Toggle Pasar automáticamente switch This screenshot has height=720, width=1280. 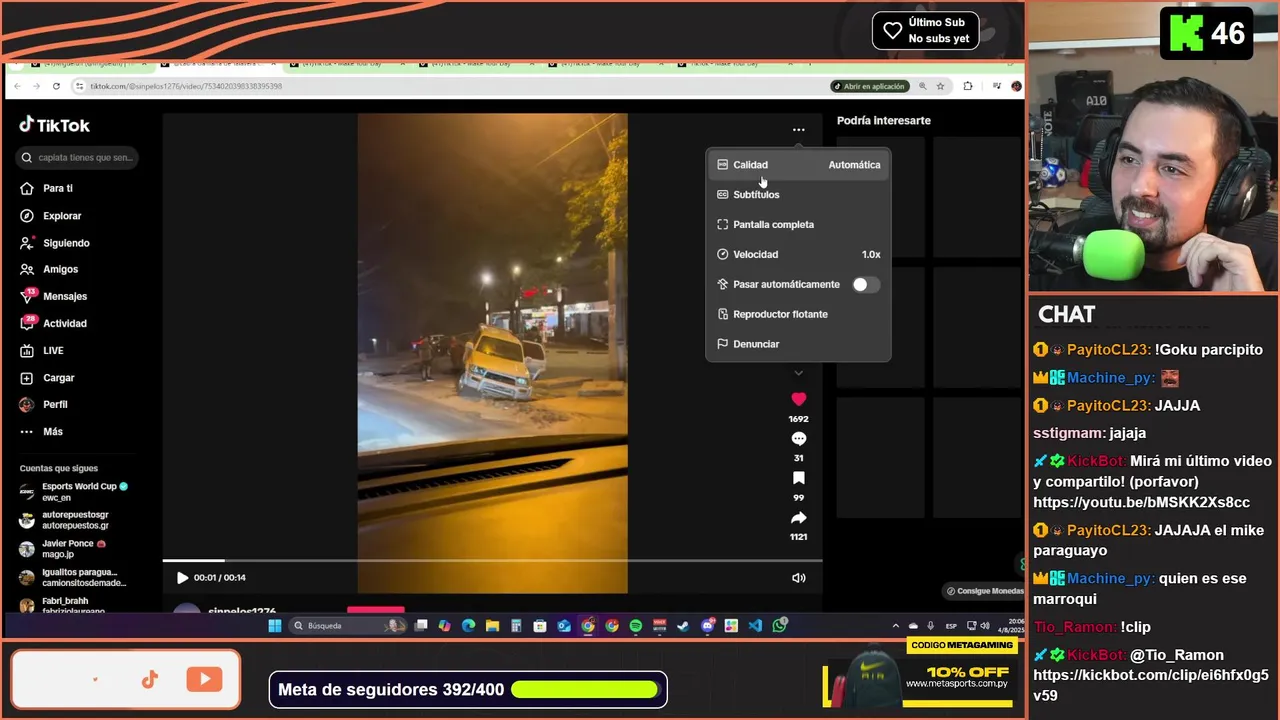tap(865, 285)
